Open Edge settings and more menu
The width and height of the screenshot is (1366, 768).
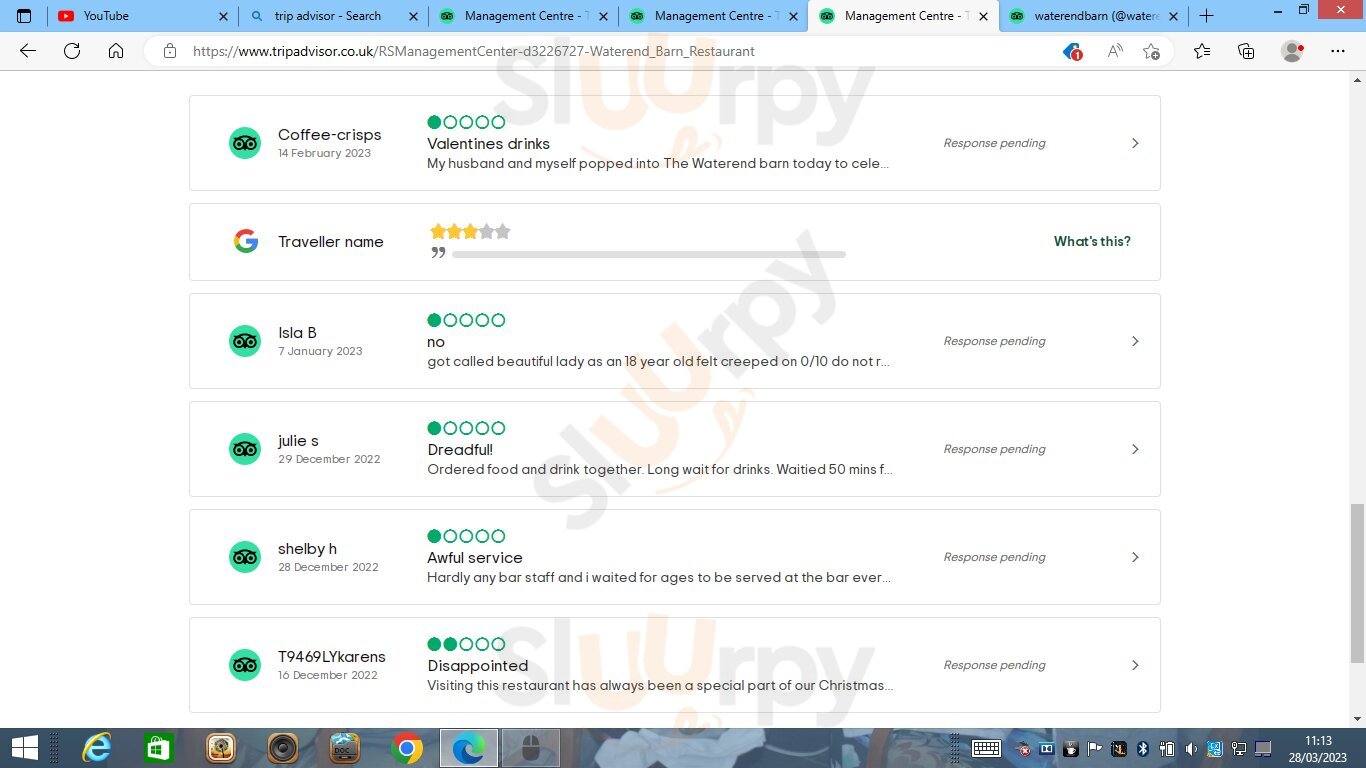click(x=1337, y=51)
